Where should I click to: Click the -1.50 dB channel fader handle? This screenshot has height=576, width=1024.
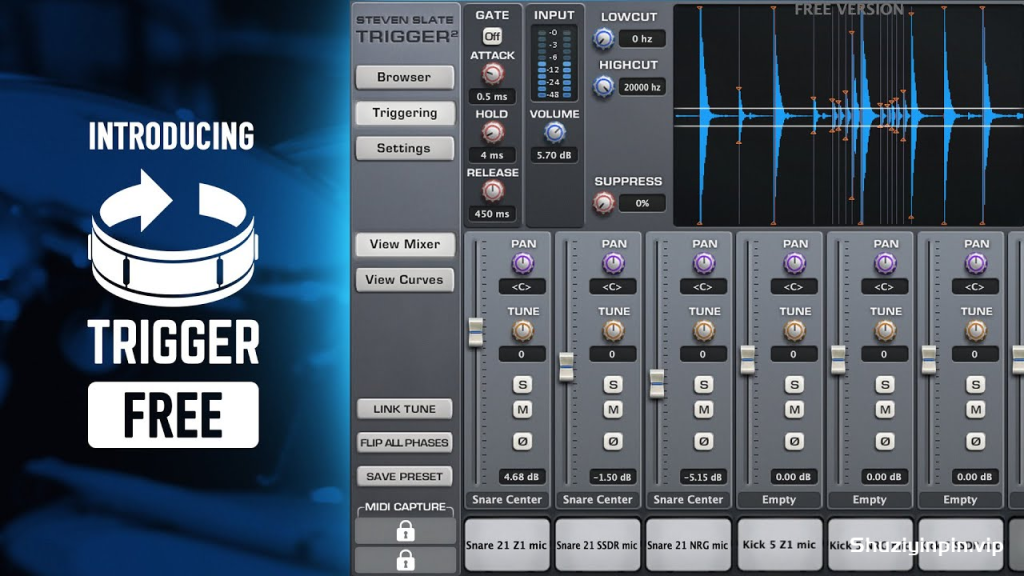567,366
